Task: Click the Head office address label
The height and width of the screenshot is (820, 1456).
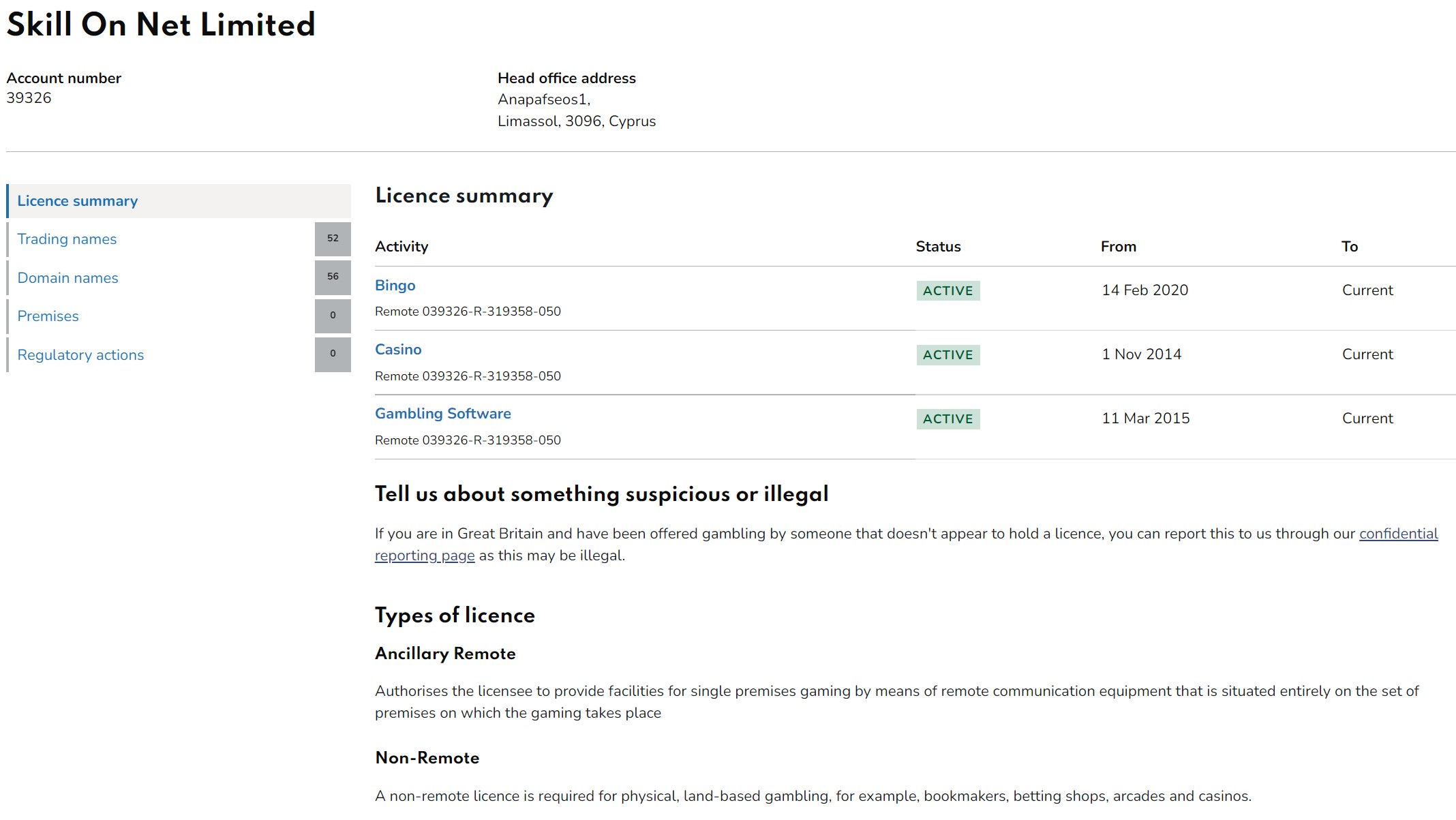Action: 566,78
